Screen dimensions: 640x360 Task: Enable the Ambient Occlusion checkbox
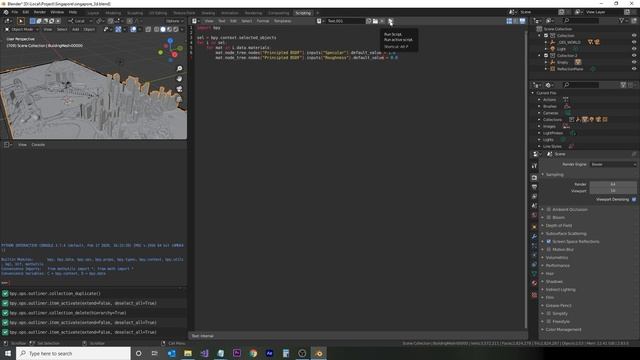tap(549, 209)
